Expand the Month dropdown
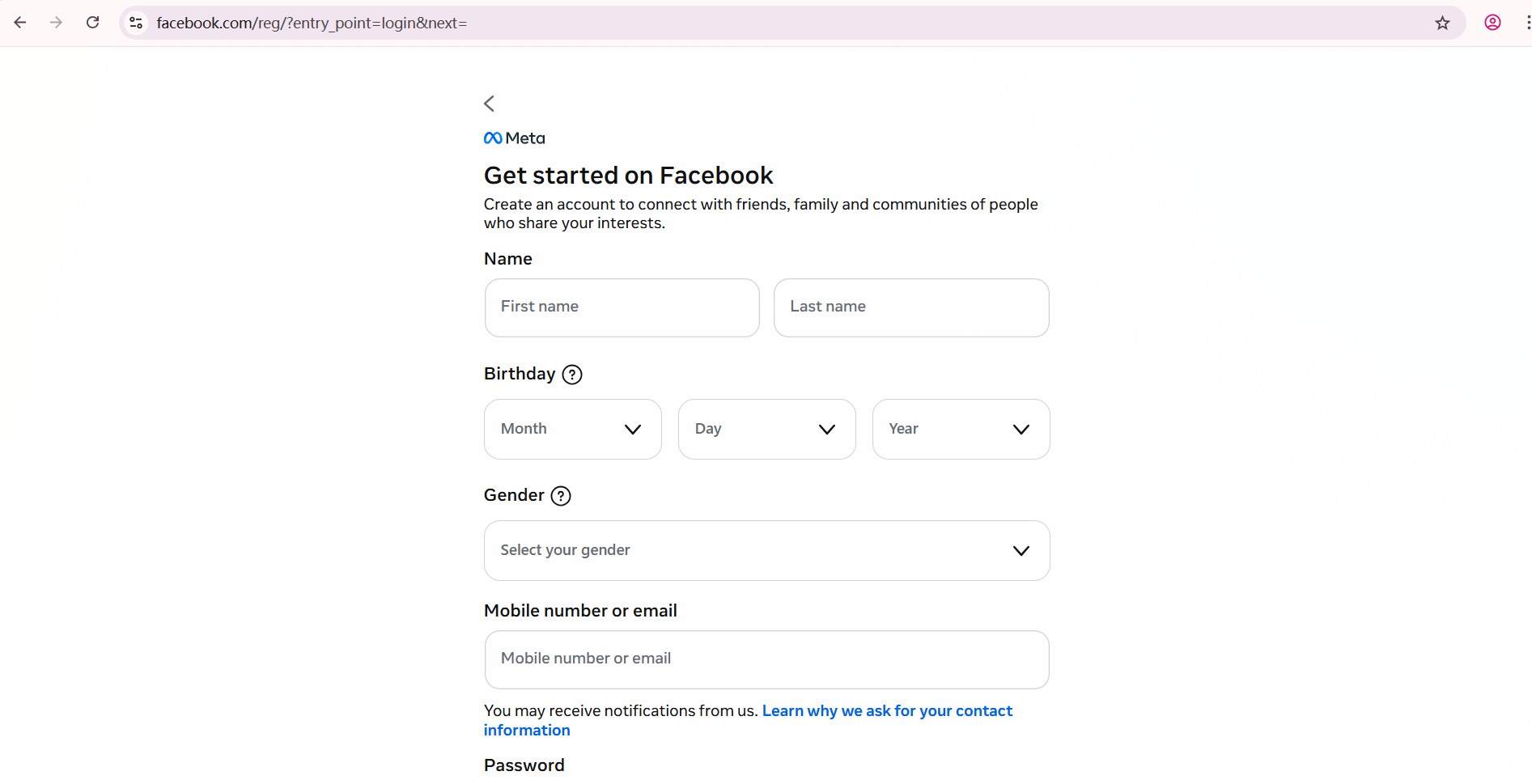1532x784 pixels. [572, 429]
